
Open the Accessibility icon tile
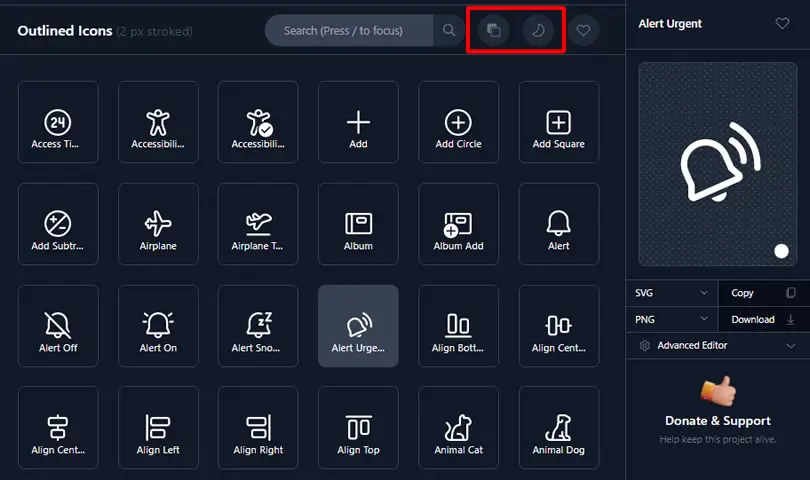pyautogui.click(x=158, y=122)
